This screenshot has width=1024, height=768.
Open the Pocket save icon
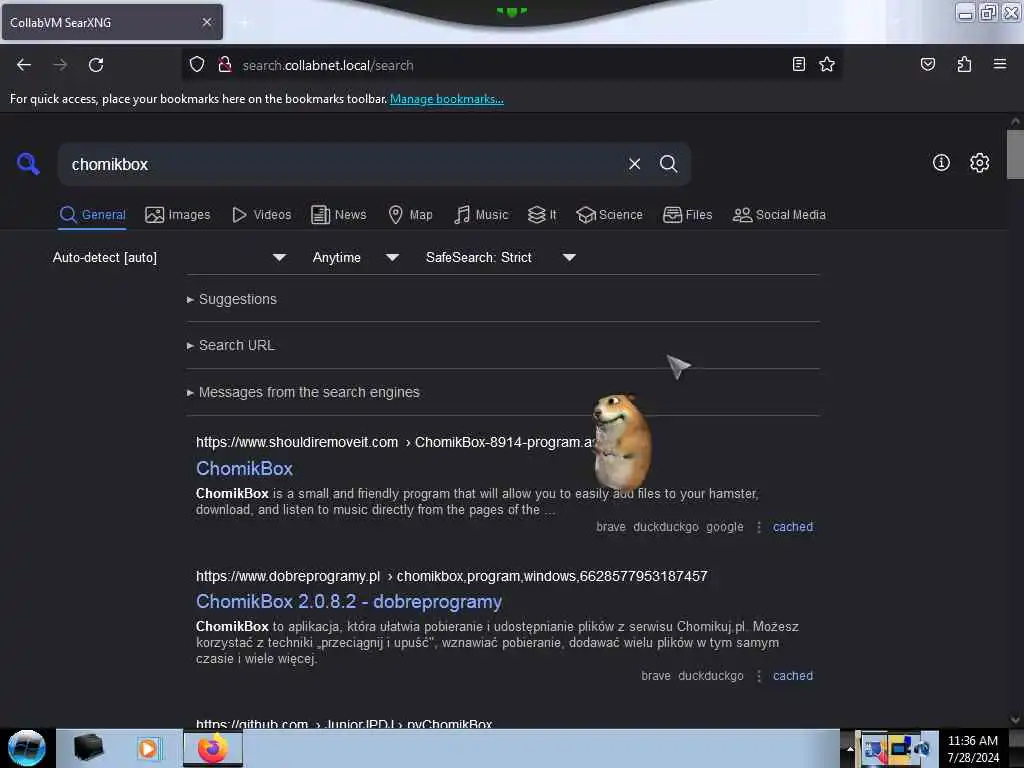click(x=927, y=64)
